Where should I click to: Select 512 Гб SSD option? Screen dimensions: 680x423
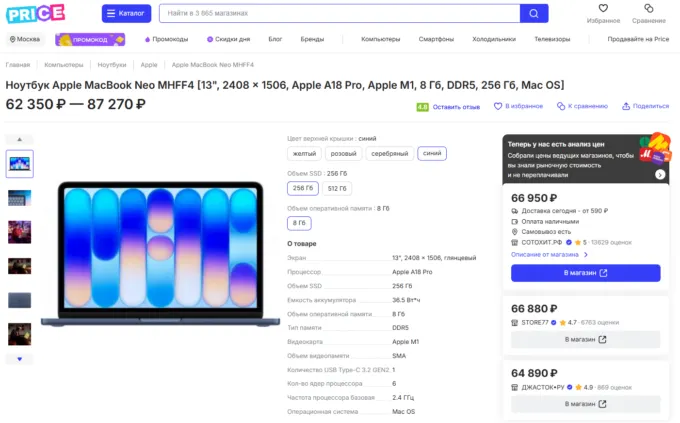(x=337, y=188)
